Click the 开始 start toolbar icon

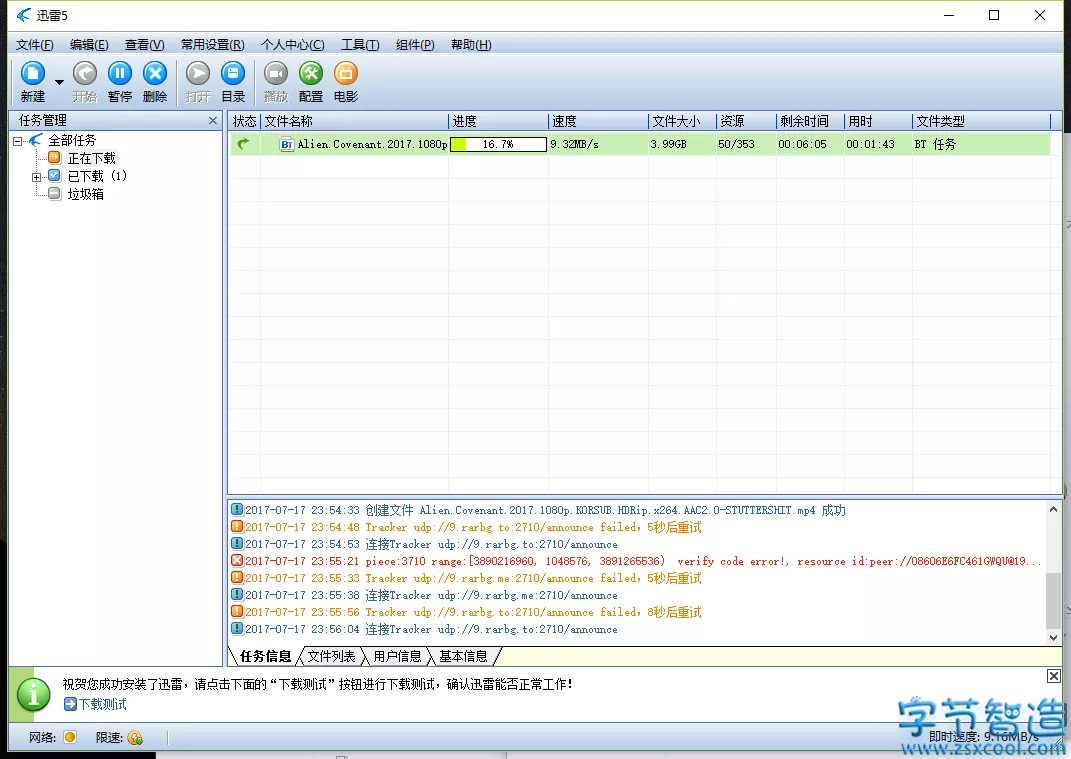point(85,74)
